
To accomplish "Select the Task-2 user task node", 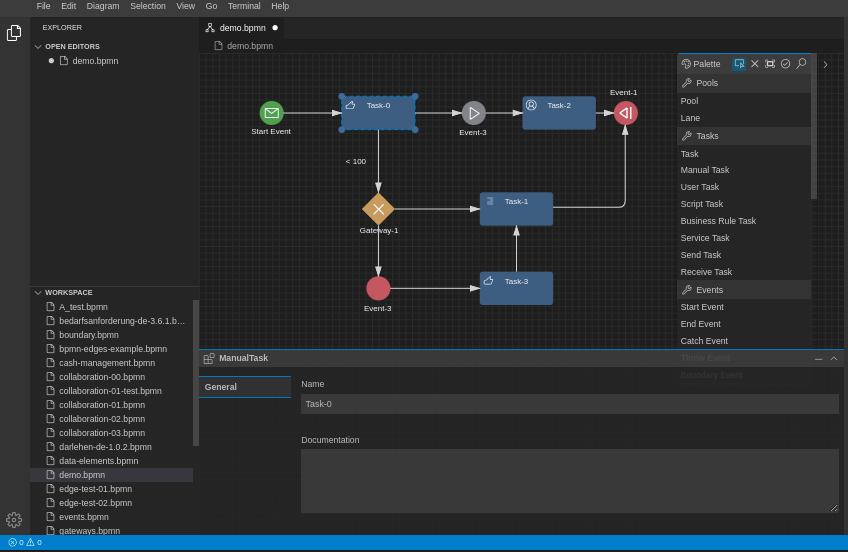I will 559,112.
